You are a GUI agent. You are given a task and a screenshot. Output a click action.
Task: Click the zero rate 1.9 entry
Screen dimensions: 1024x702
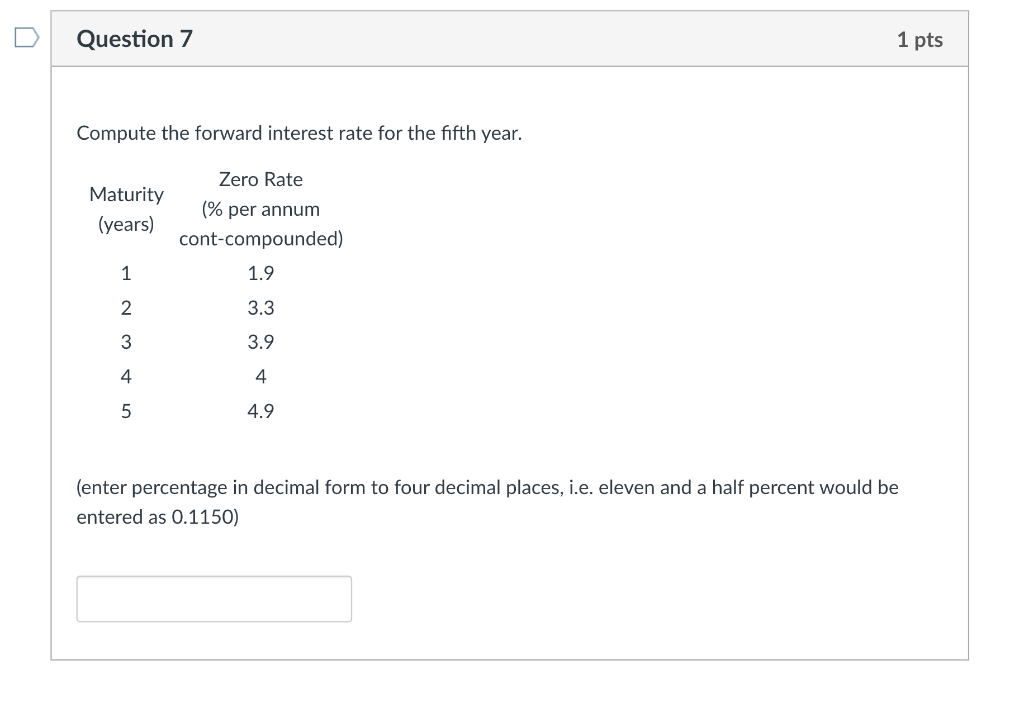point(260,272)
